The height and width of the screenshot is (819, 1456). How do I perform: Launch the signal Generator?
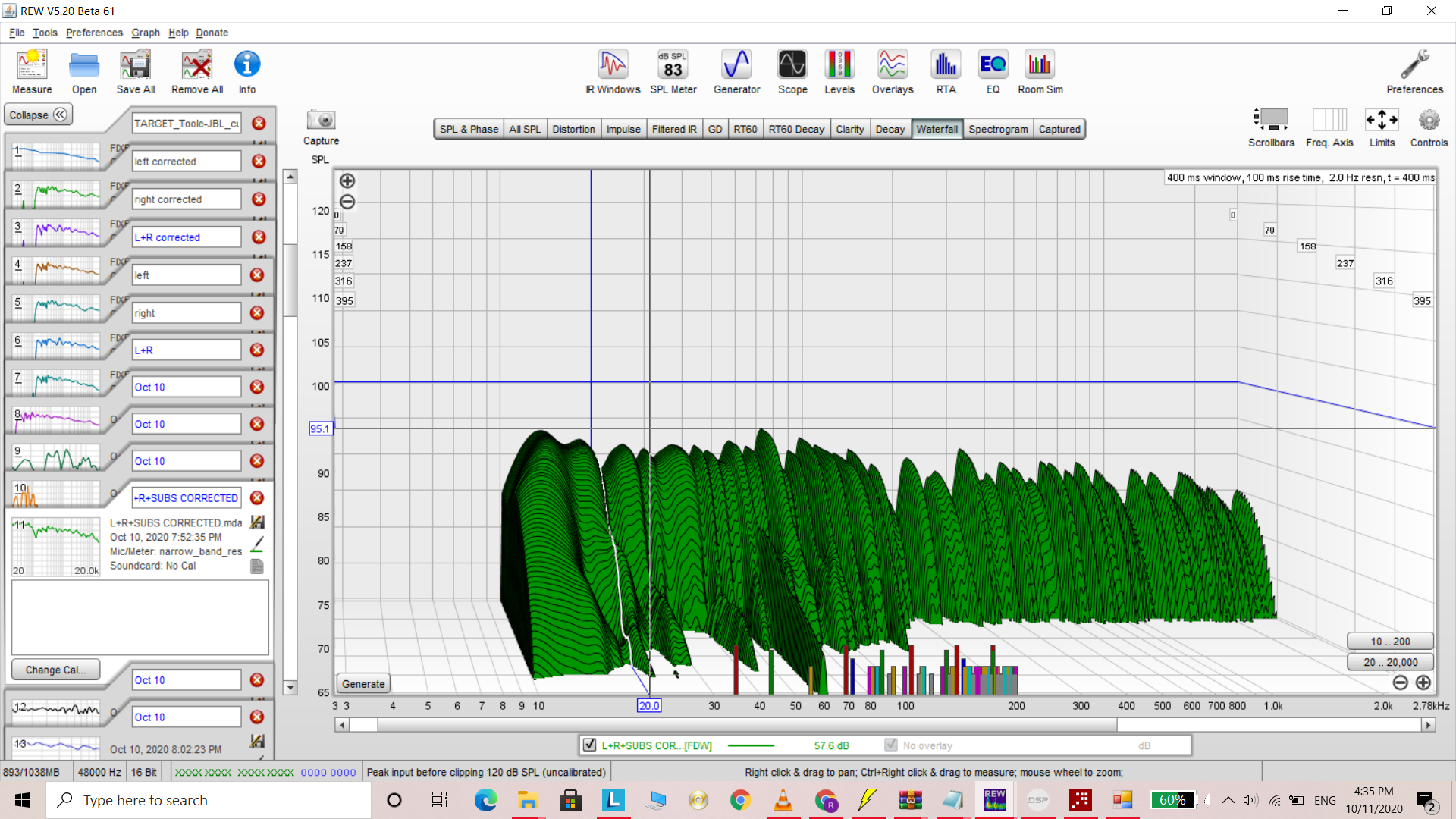(736, 72)
